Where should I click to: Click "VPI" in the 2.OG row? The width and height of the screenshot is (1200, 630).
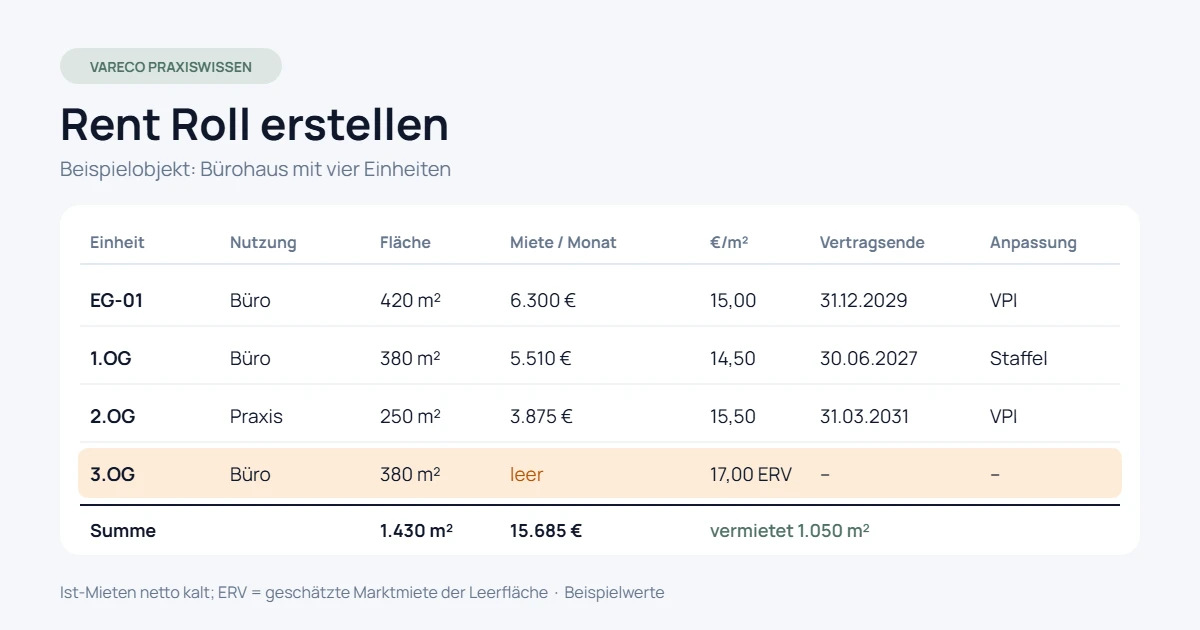[x=1004, y=416]
